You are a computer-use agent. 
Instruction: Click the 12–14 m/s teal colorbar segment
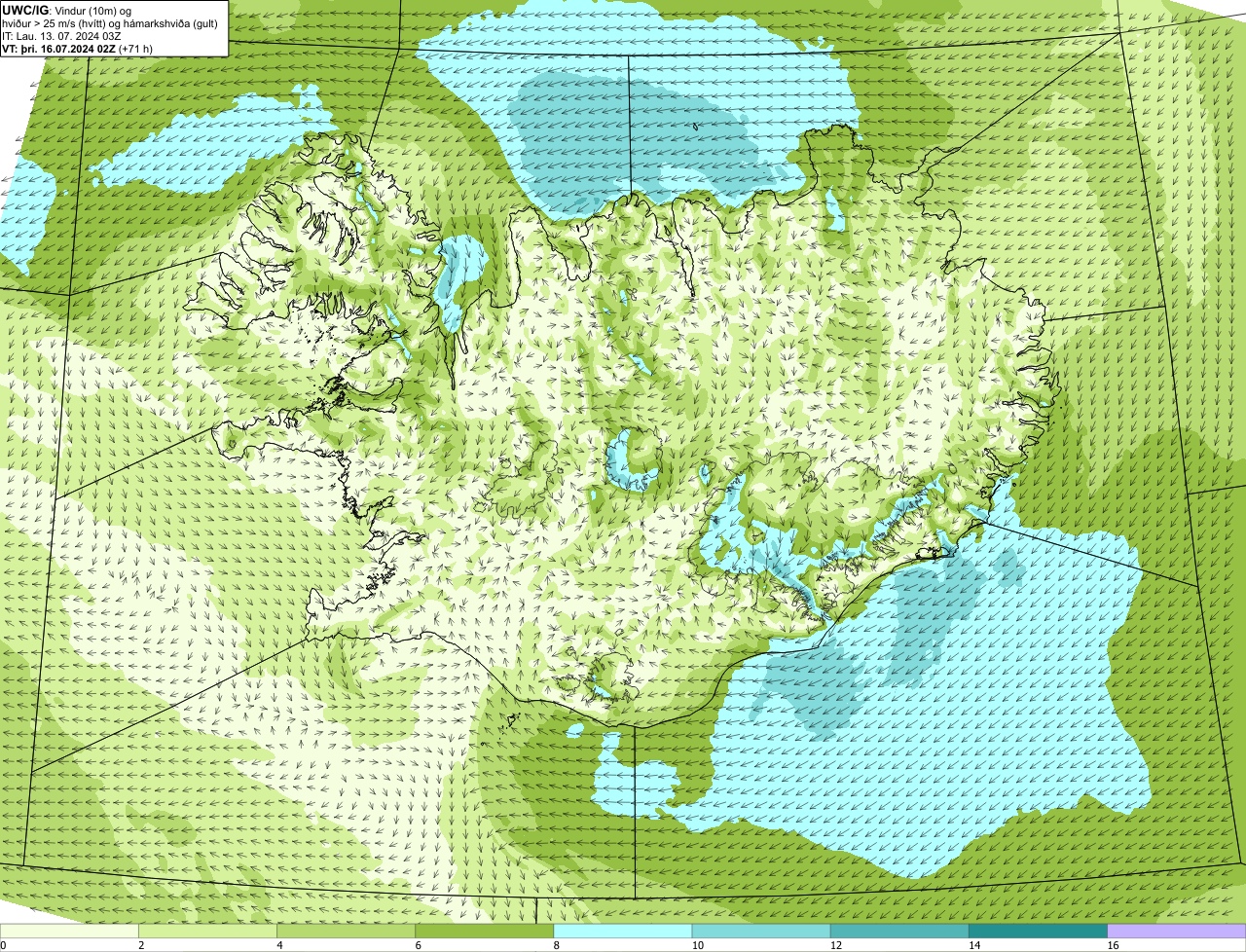899,932
